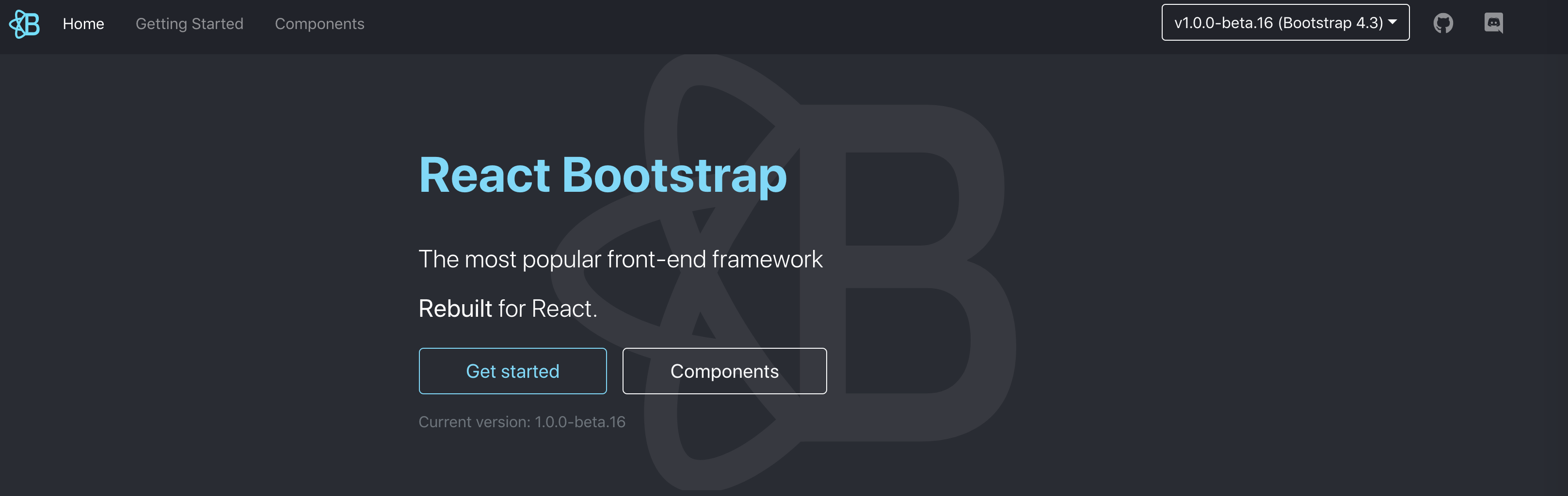Expand the v1.0.0-beta.16 version dropdown
This screenshot has height=496, width=1568.
tap(1285, 22)
